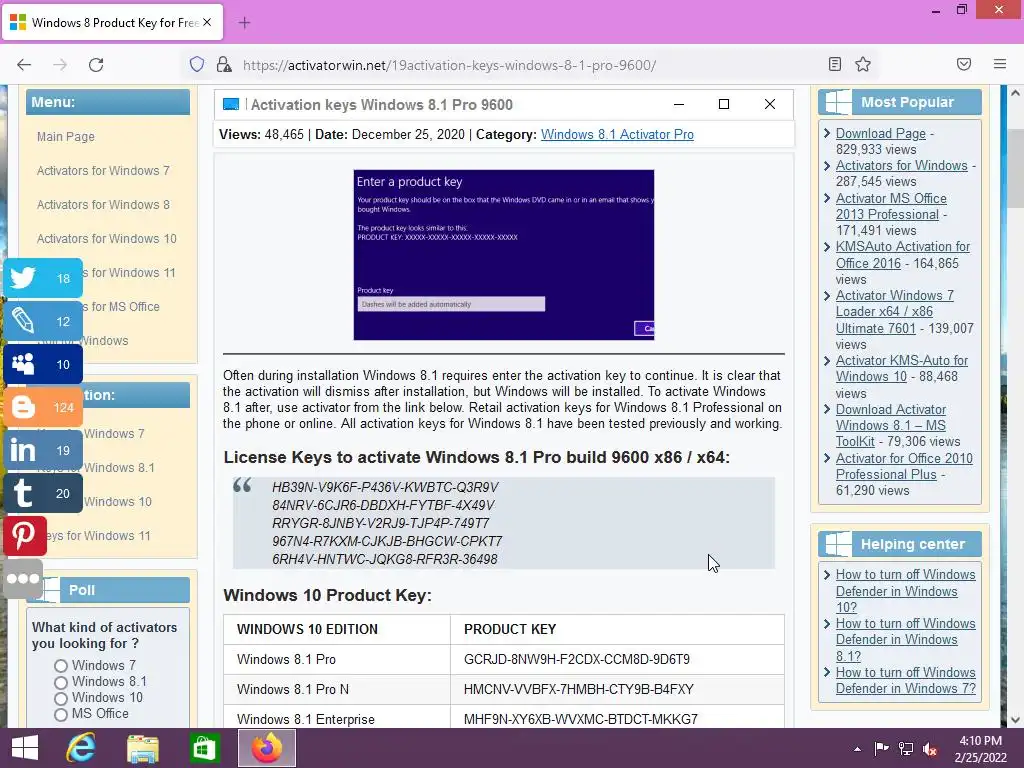This screenshot has width=1024, height=768.
Task: Click Action Center flag tray icon
Action: 882,749
